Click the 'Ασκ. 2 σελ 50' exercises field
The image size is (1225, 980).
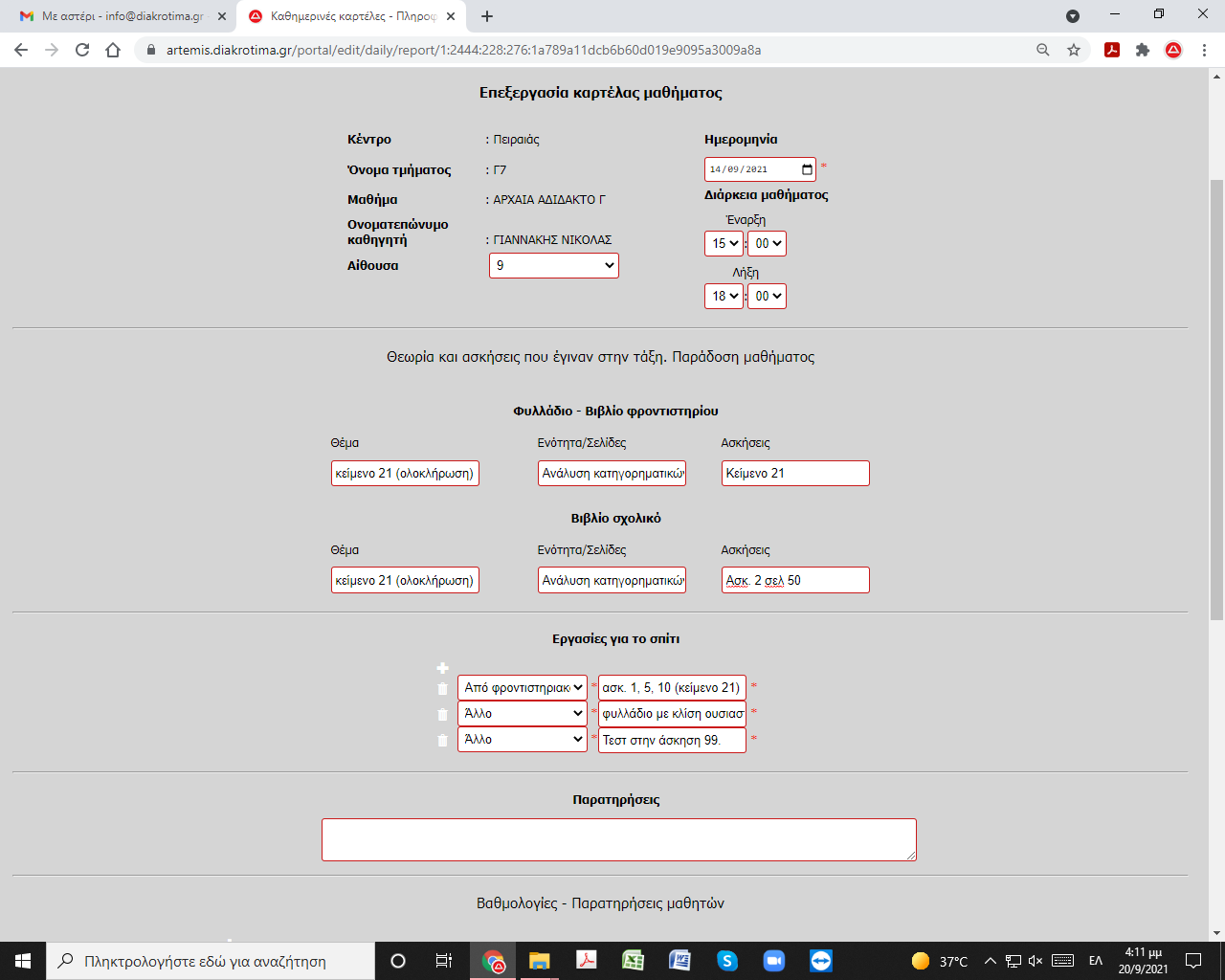pyautogui.click(x=794, y=580)
